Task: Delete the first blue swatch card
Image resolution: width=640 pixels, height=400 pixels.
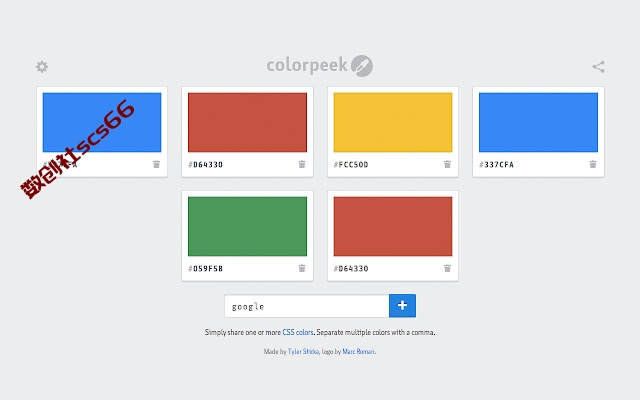Action: point(156,164)
